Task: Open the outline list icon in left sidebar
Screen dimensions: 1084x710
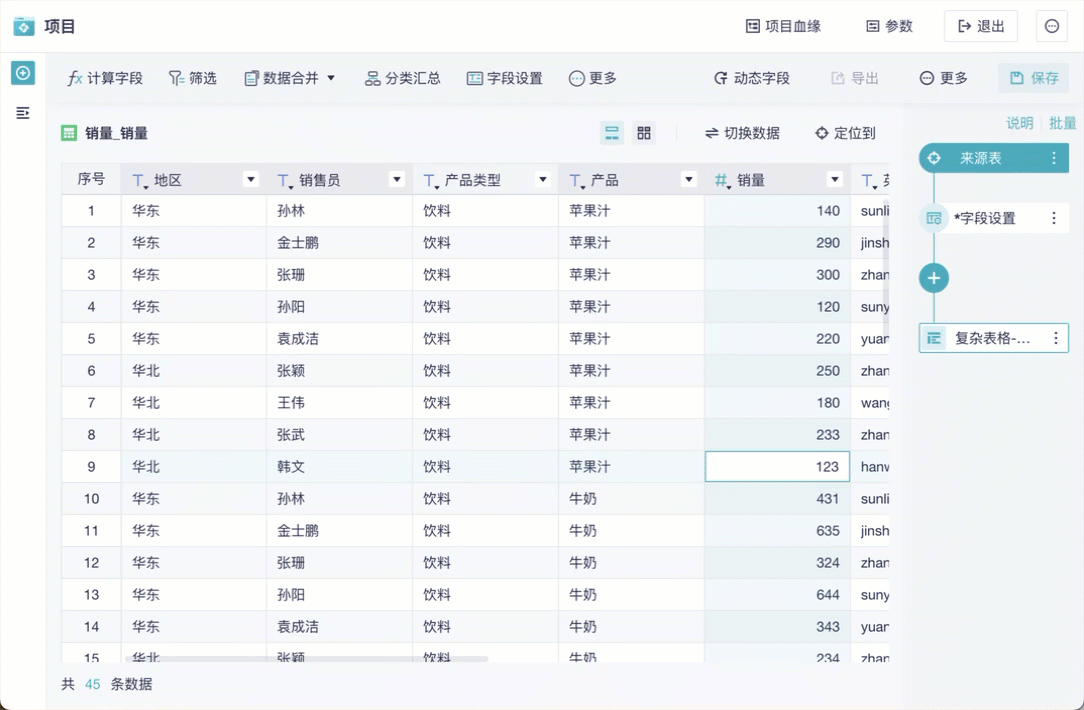Action: pos(23,113)
